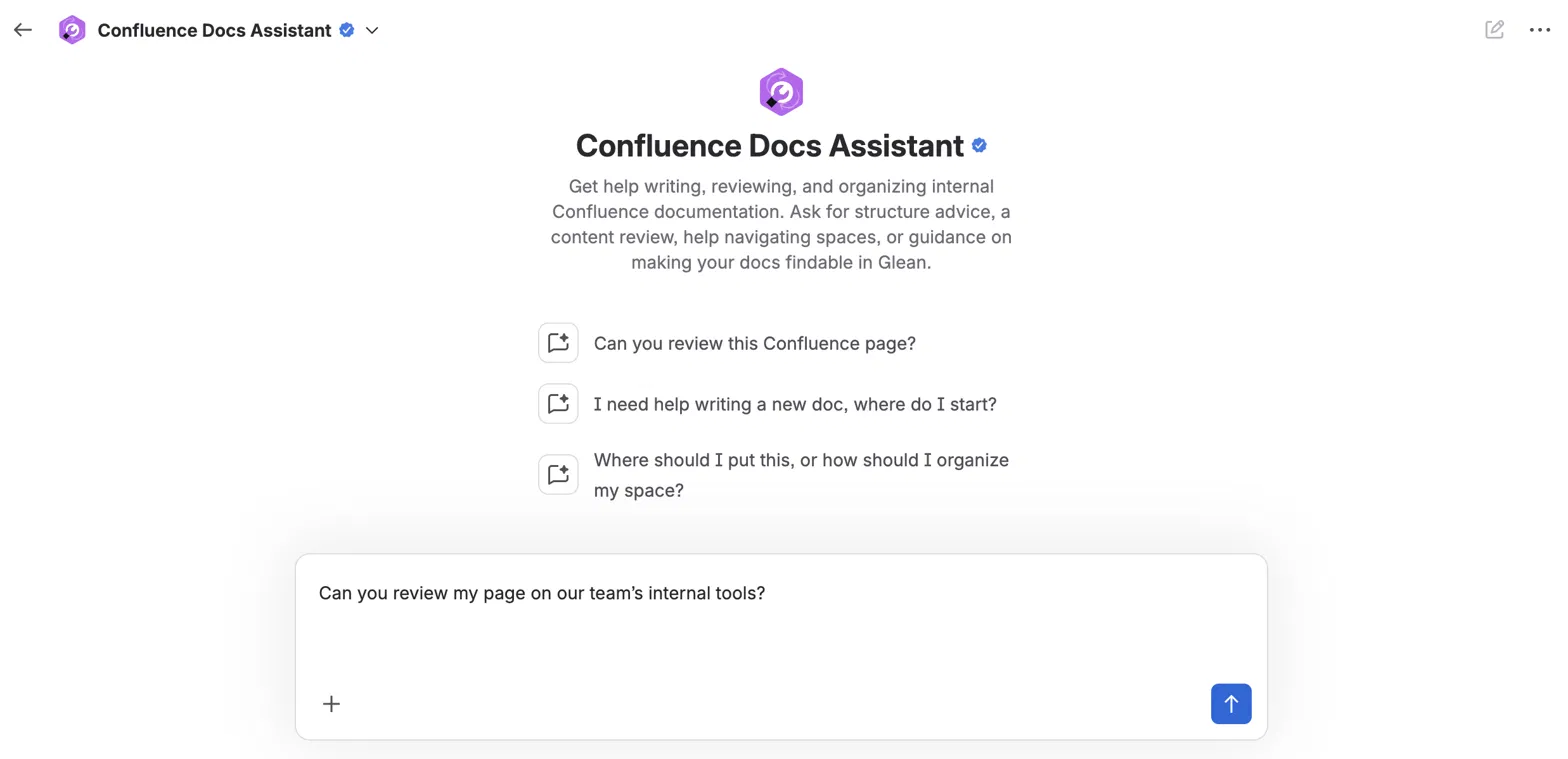1568x759 pixels.
Task: Click the assistant description paragraph text
Action: [x=781, y=225]
